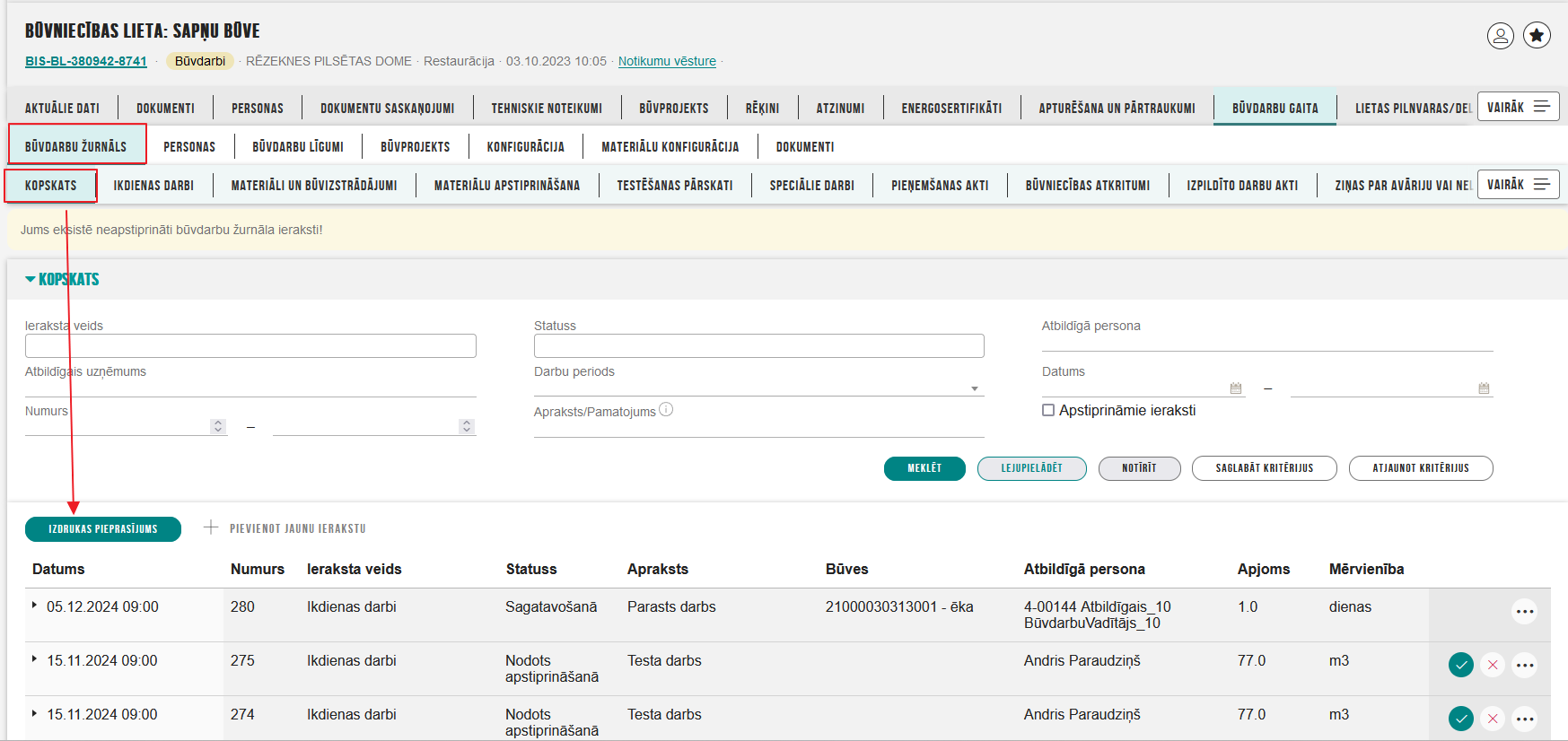
Task: Expand the row with number 274
Action: click(34, 713)
